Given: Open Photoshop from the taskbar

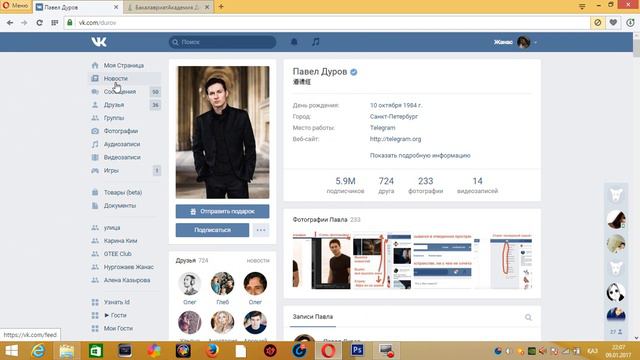Looking at the screenshot, I should 357,350.
